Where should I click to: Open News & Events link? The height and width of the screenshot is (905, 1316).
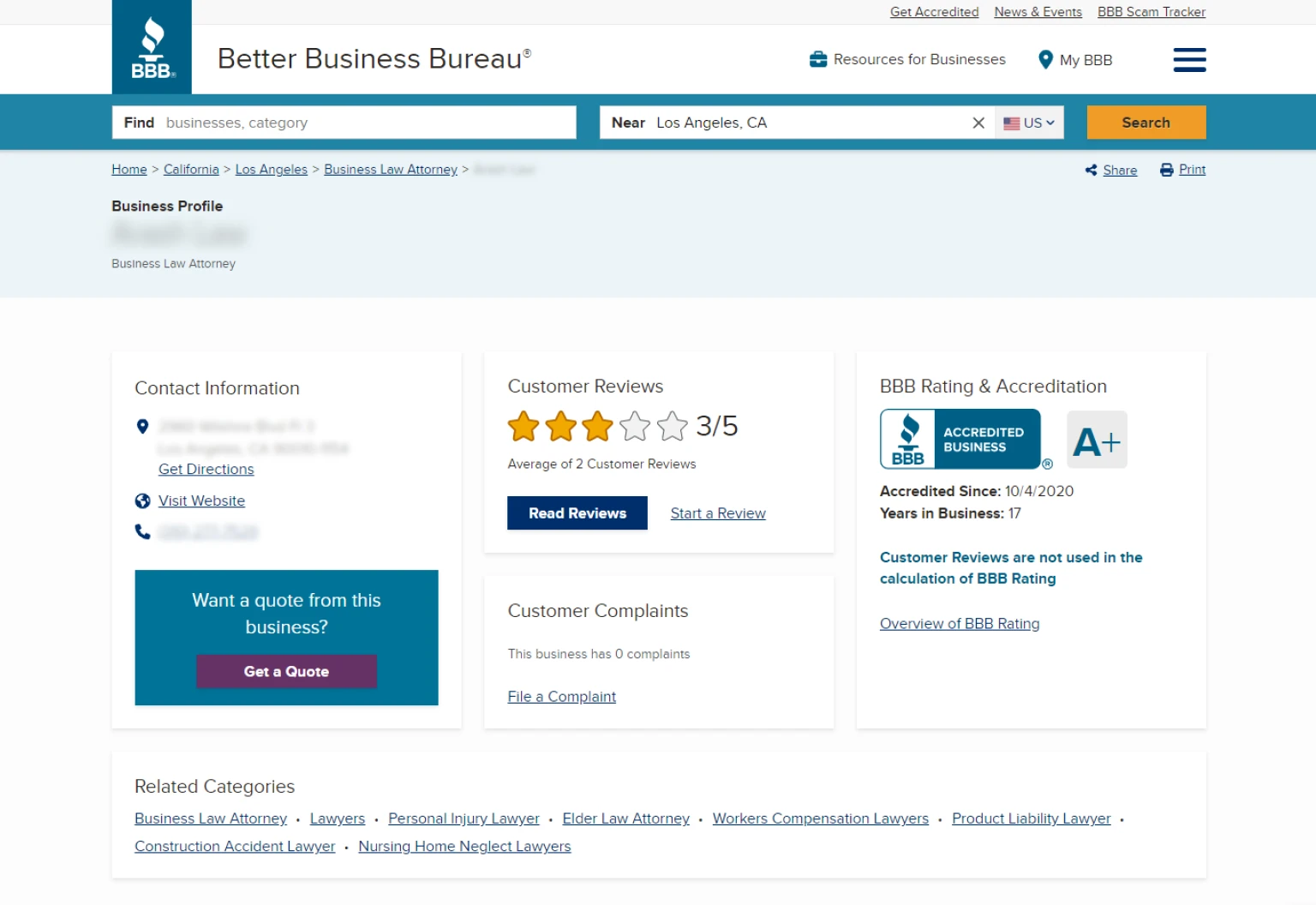click(1038, 12)
